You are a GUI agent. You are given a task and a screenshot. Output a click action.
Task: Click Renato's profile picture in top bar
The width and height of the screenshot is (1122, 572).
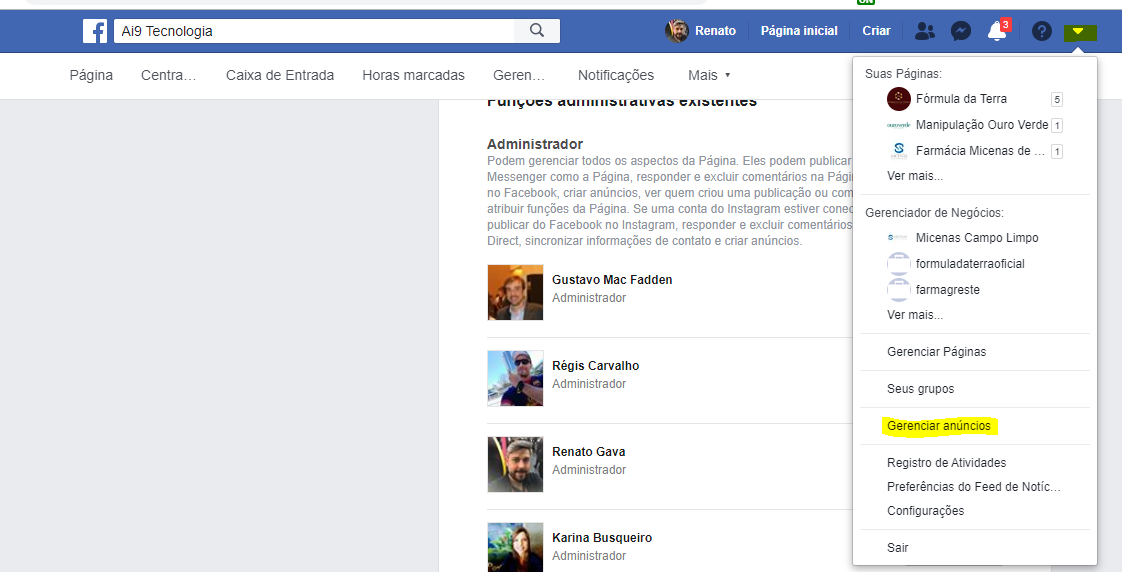[x=676, y=31]
